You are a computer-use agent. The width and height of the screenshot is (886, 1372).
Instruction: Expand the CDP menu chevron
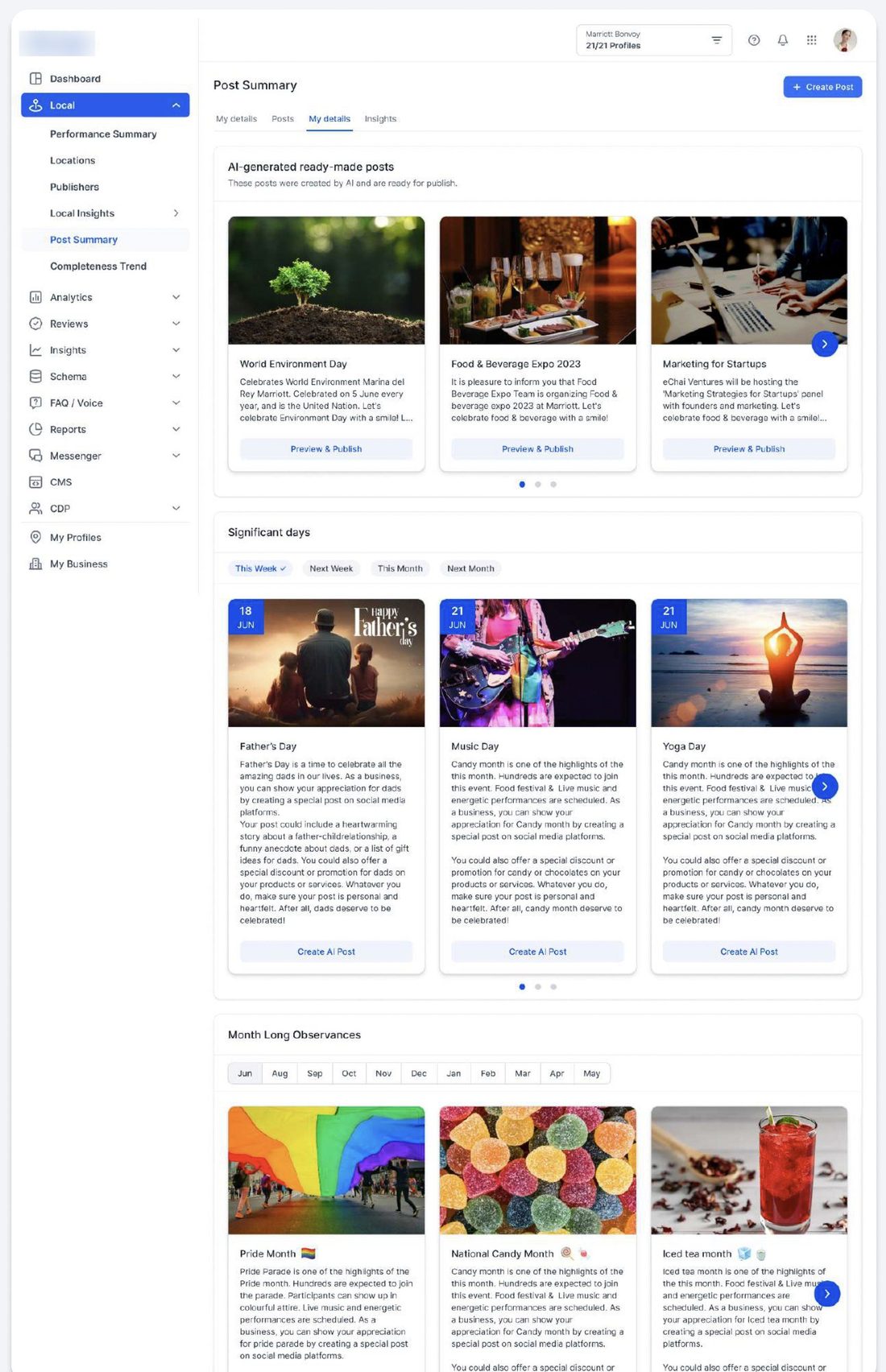click(176, 508)
